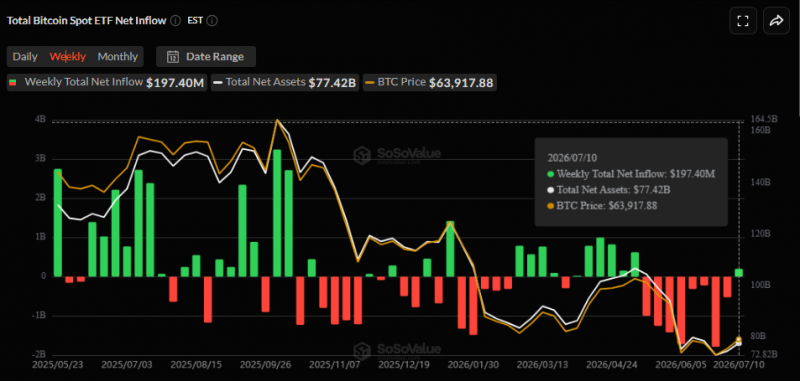Viewport: 800px width, 381px height.
Task: Click left axis 4B label
Action: pyautogui.click(x=40, y=119)
